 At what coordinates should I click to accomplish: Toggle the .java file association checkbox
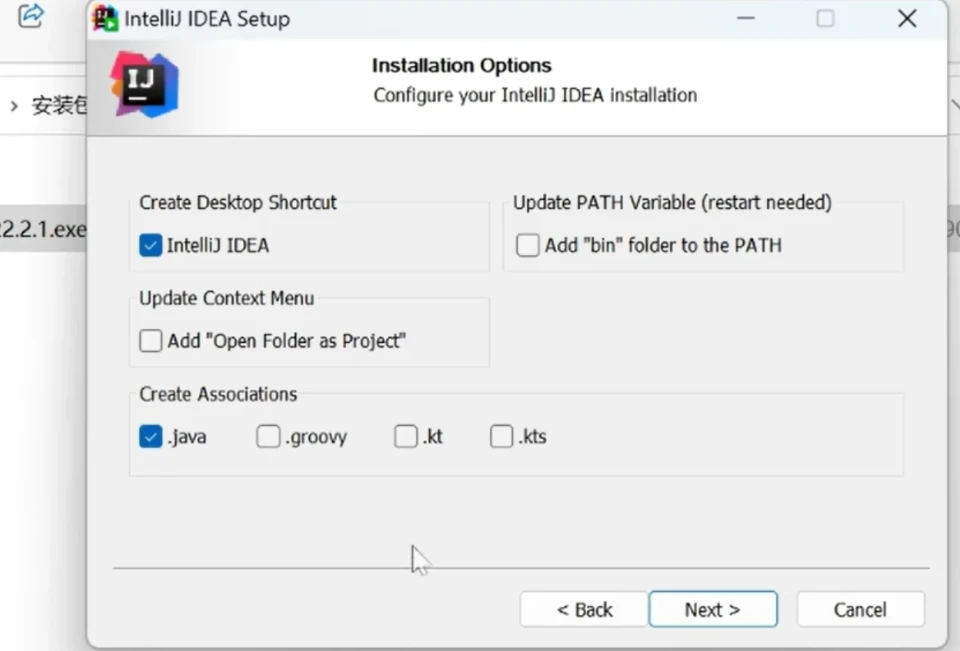coord(151,437)
